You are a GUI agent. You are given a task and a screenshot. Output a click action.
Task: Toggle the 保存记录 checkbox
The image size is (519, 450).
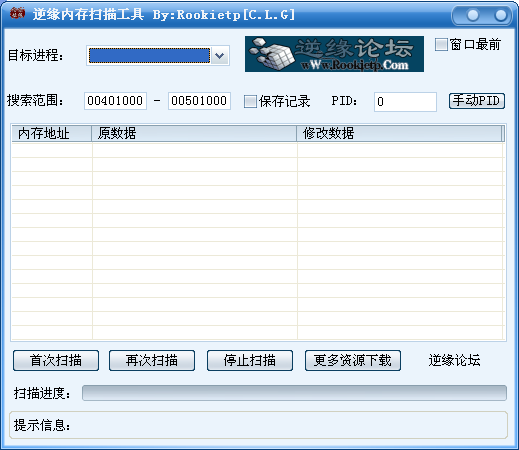point(250,101)
